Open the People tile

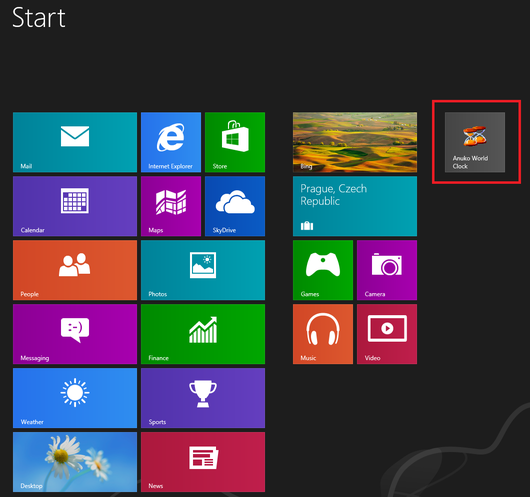tap(75, 270)
